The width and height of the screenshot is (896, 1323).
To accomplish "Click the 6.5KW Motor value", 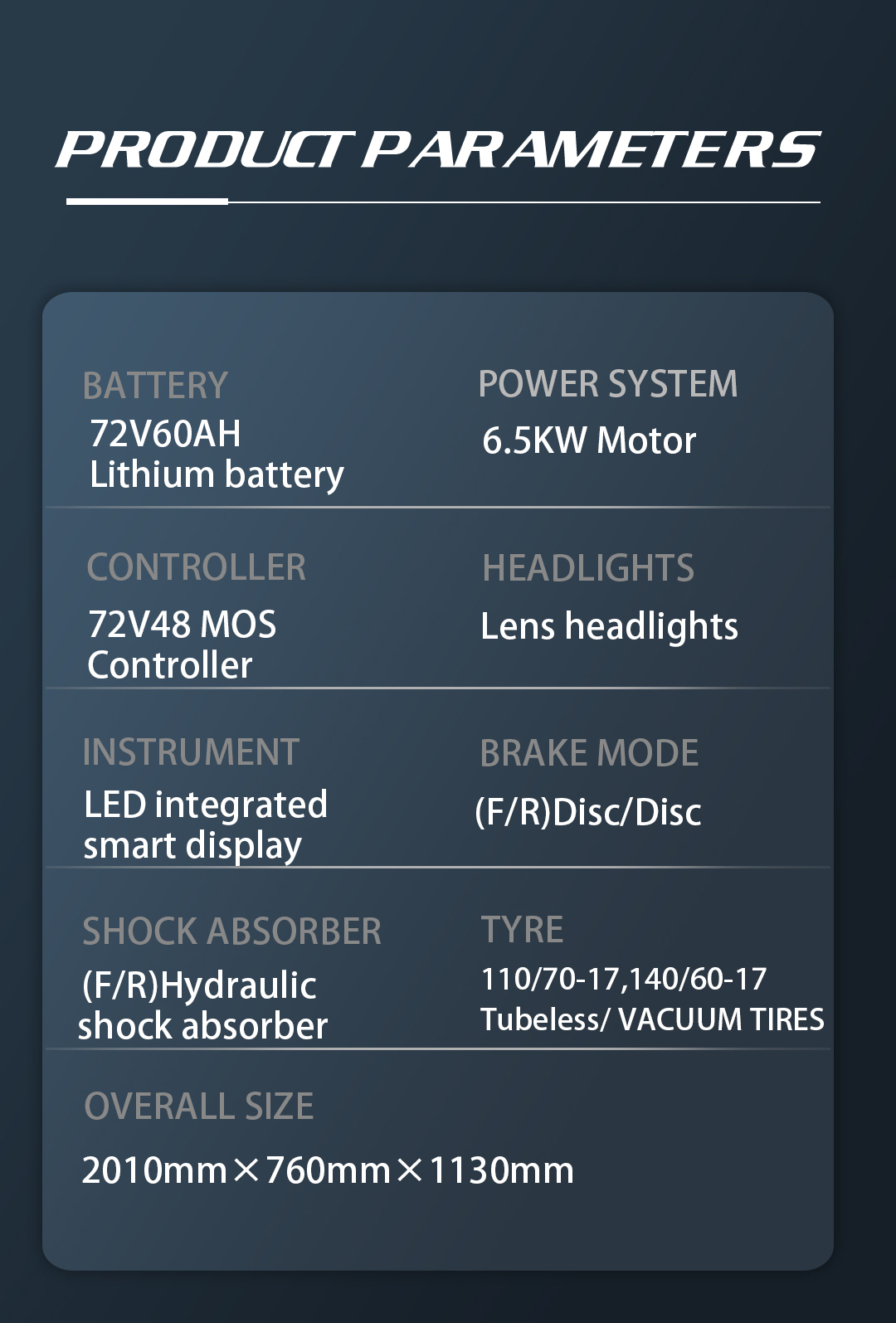I will point(589,440).
